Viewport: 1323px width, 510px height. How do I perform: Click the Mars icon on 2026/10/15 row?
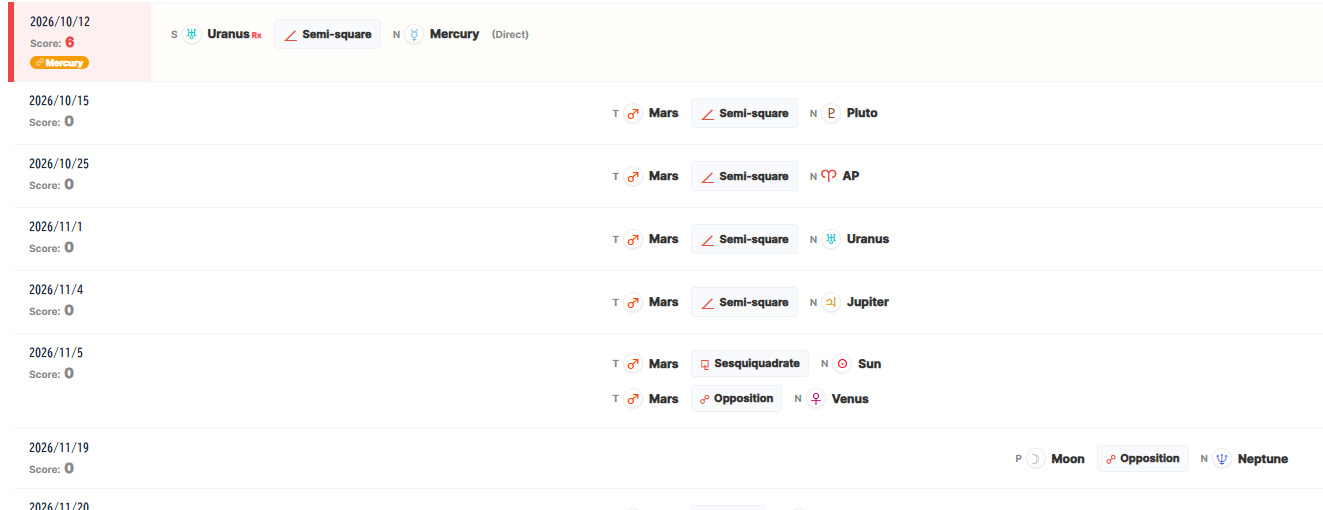click(x=633, y=113)
